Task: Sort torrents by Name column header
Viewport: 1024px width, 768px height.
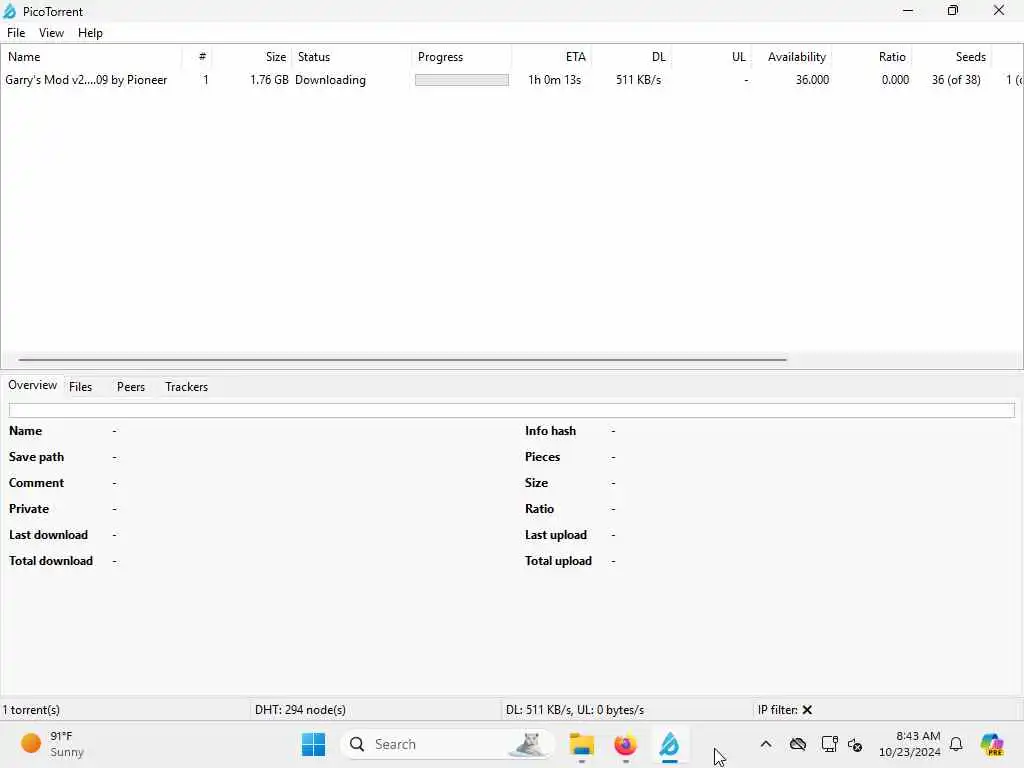Action: (x=91, y=57)
